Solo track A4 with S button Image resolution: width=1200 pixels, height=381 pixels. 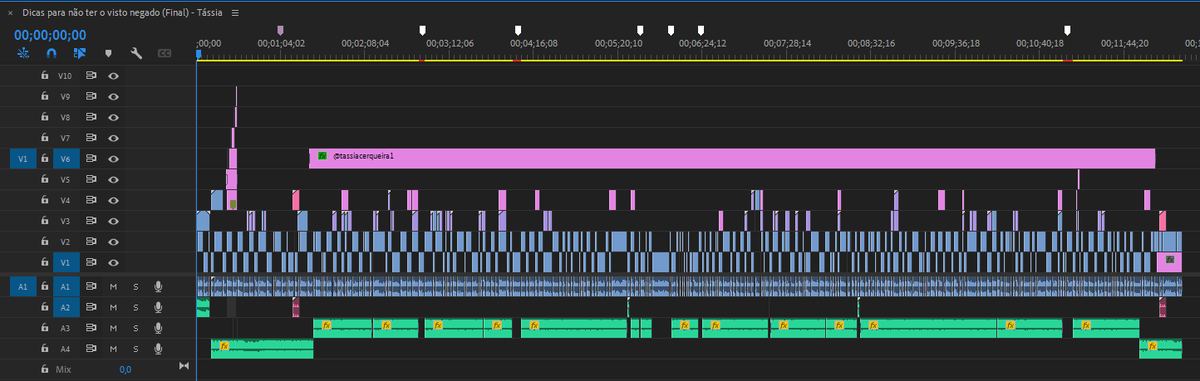(x=136, y=348)
